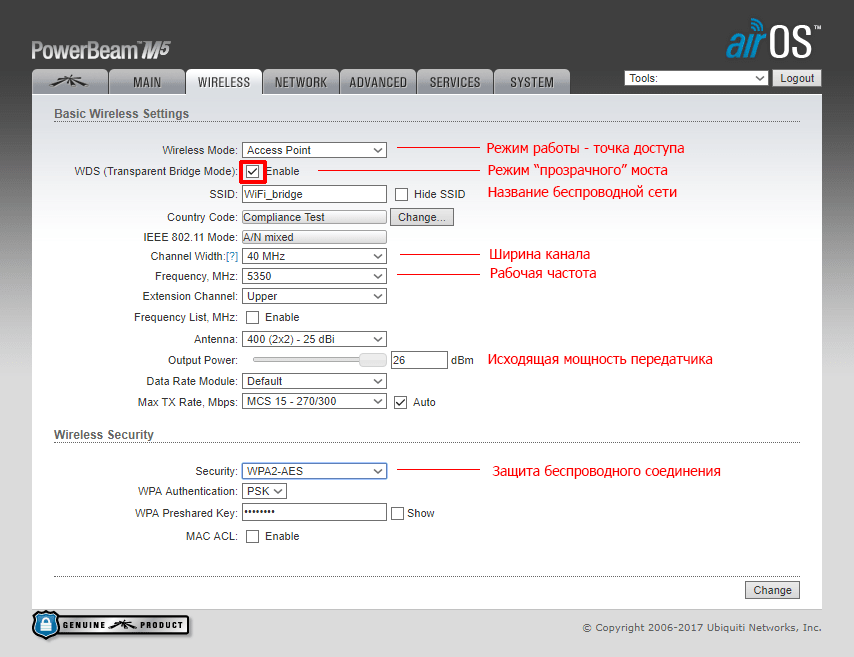Enable the MAC ACL checkbox
The image size is (854, 657).
pos(253,536)
